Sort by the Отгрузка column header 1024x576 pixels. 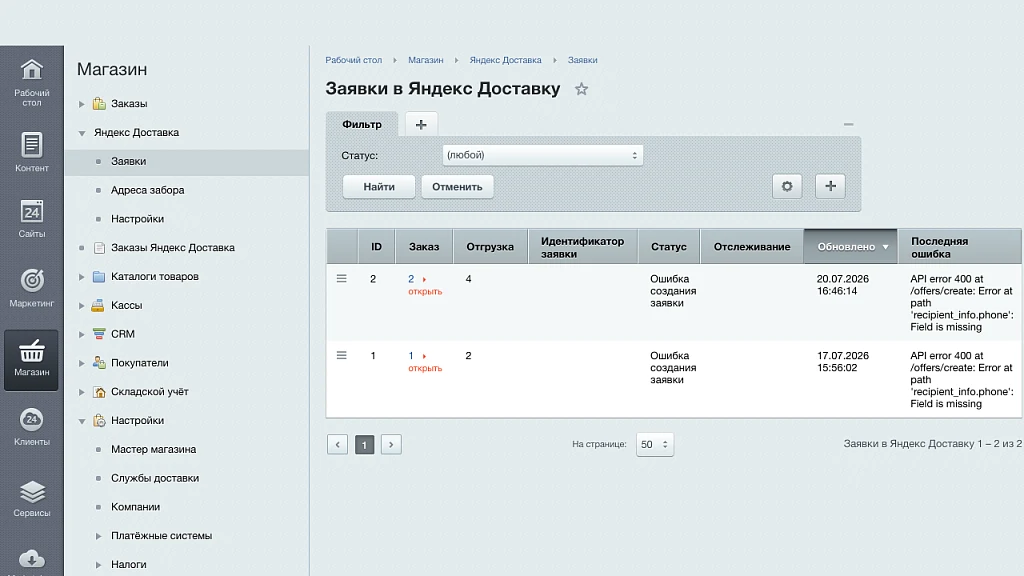490,247
